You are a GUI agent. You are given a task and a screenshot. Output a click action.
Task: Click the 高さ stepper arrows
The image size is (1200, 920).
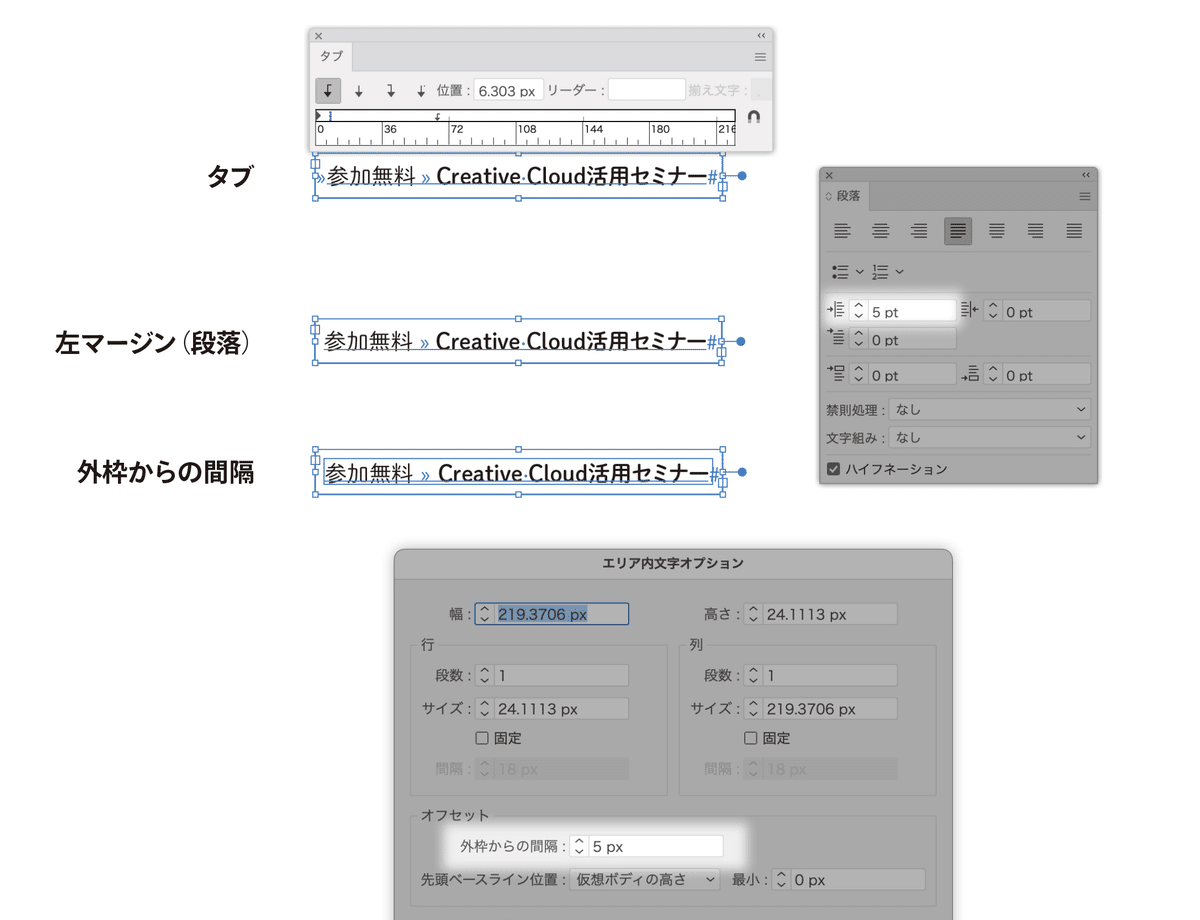(x=753, y=614)
